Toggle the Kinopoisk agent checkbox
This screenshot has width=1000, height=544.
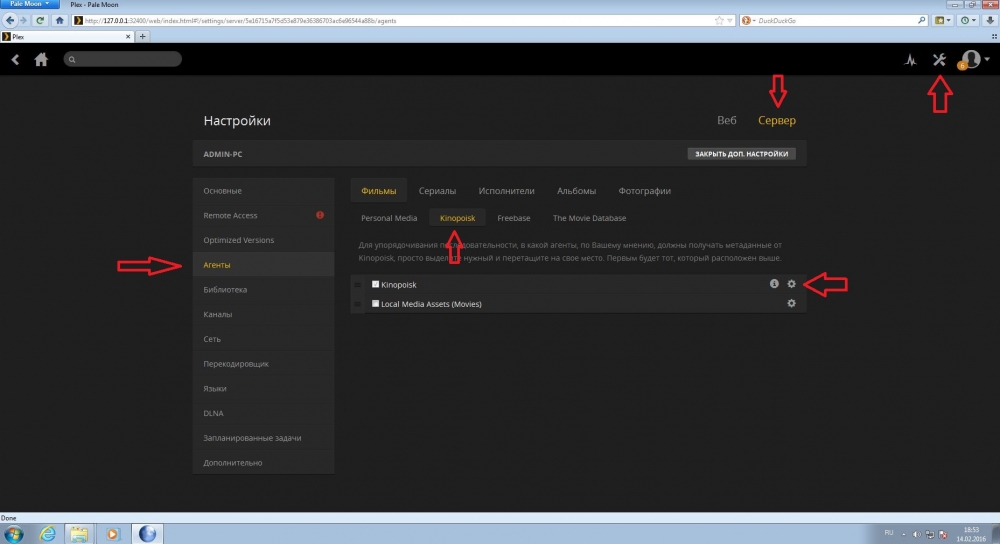tap(376, 285)
